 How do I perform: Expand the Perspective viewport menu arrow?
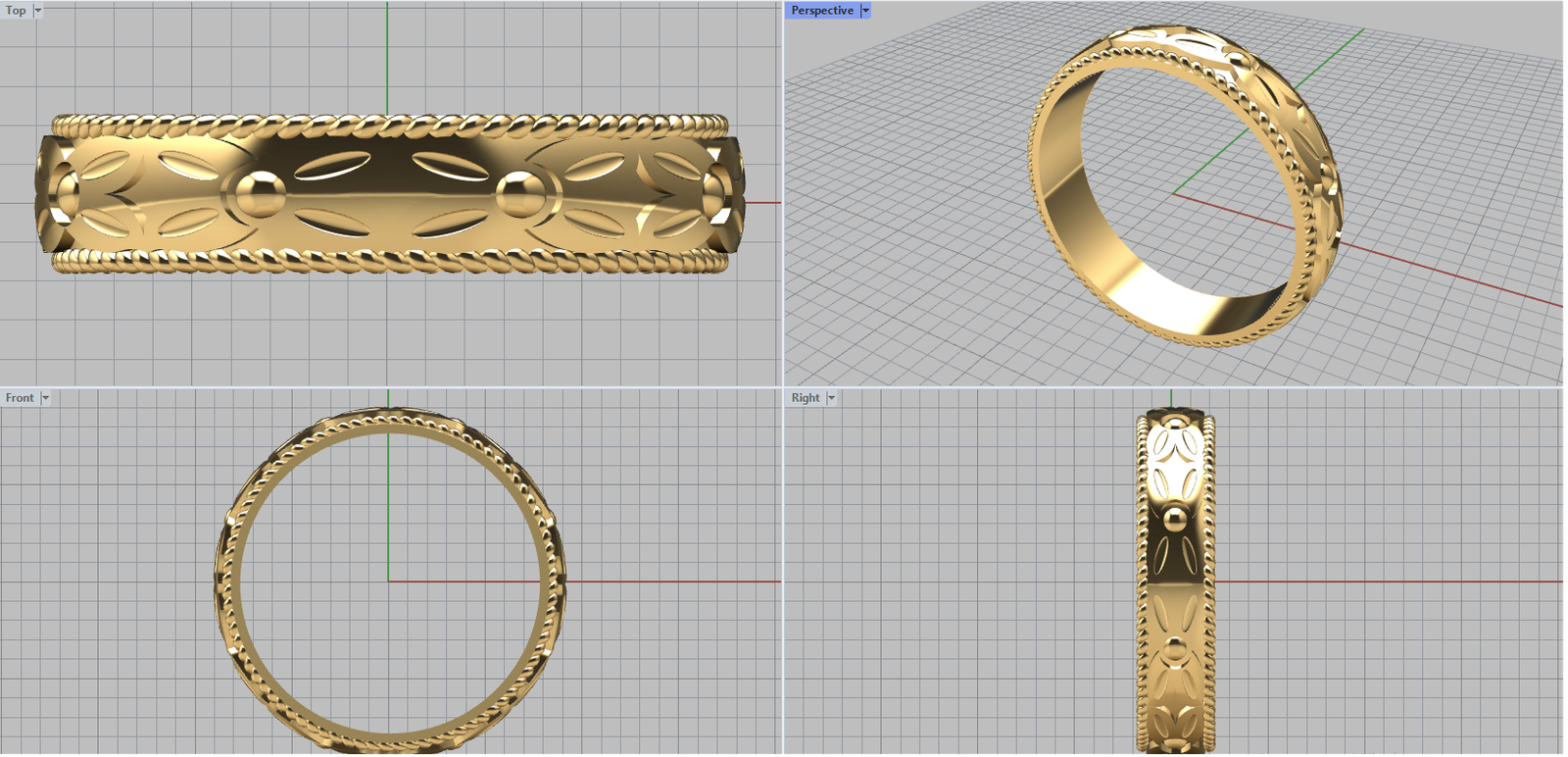tap(865, 11)
